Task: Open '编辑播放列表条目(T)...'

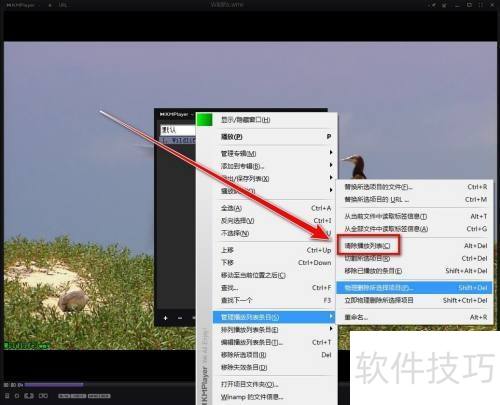Action: click(275, 342)
